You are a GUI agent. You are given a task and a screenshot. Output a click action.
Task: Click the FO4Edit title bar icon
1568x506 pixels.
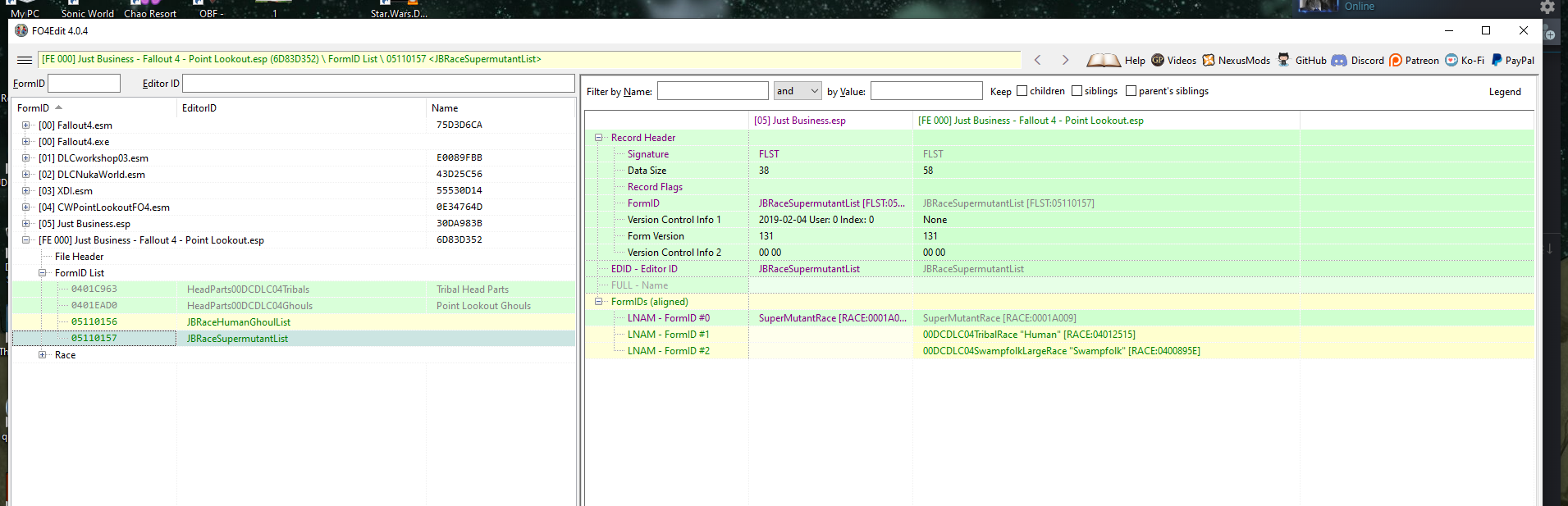coord(21,30)
